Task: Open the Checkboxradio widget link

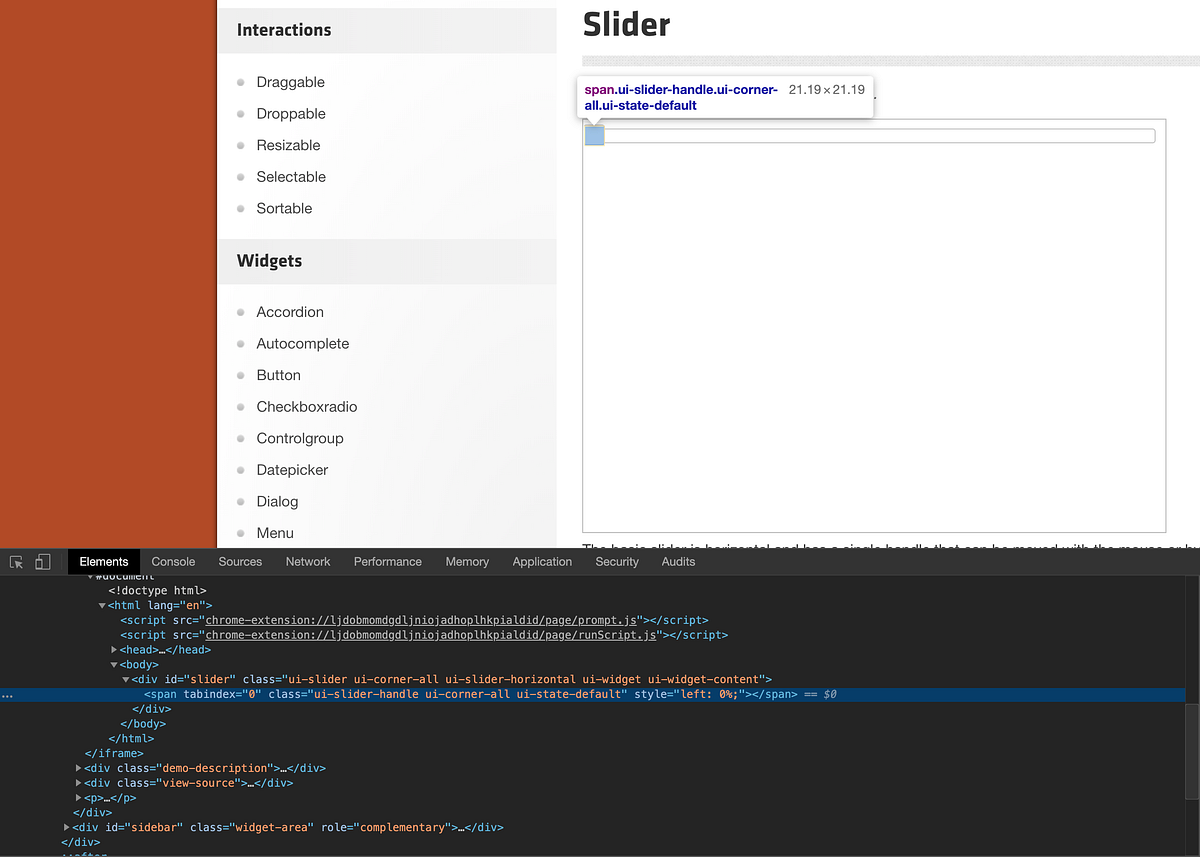Action: pos(306,406)
